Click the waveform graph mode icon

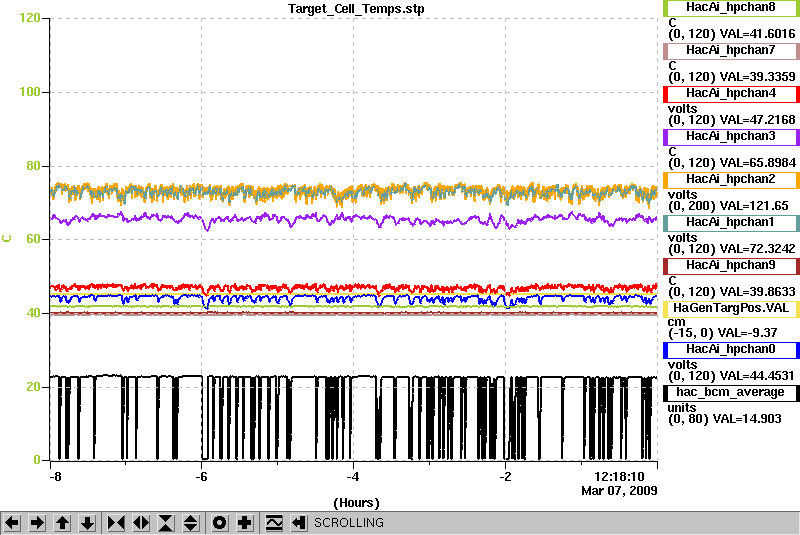(x=273, y=523)
